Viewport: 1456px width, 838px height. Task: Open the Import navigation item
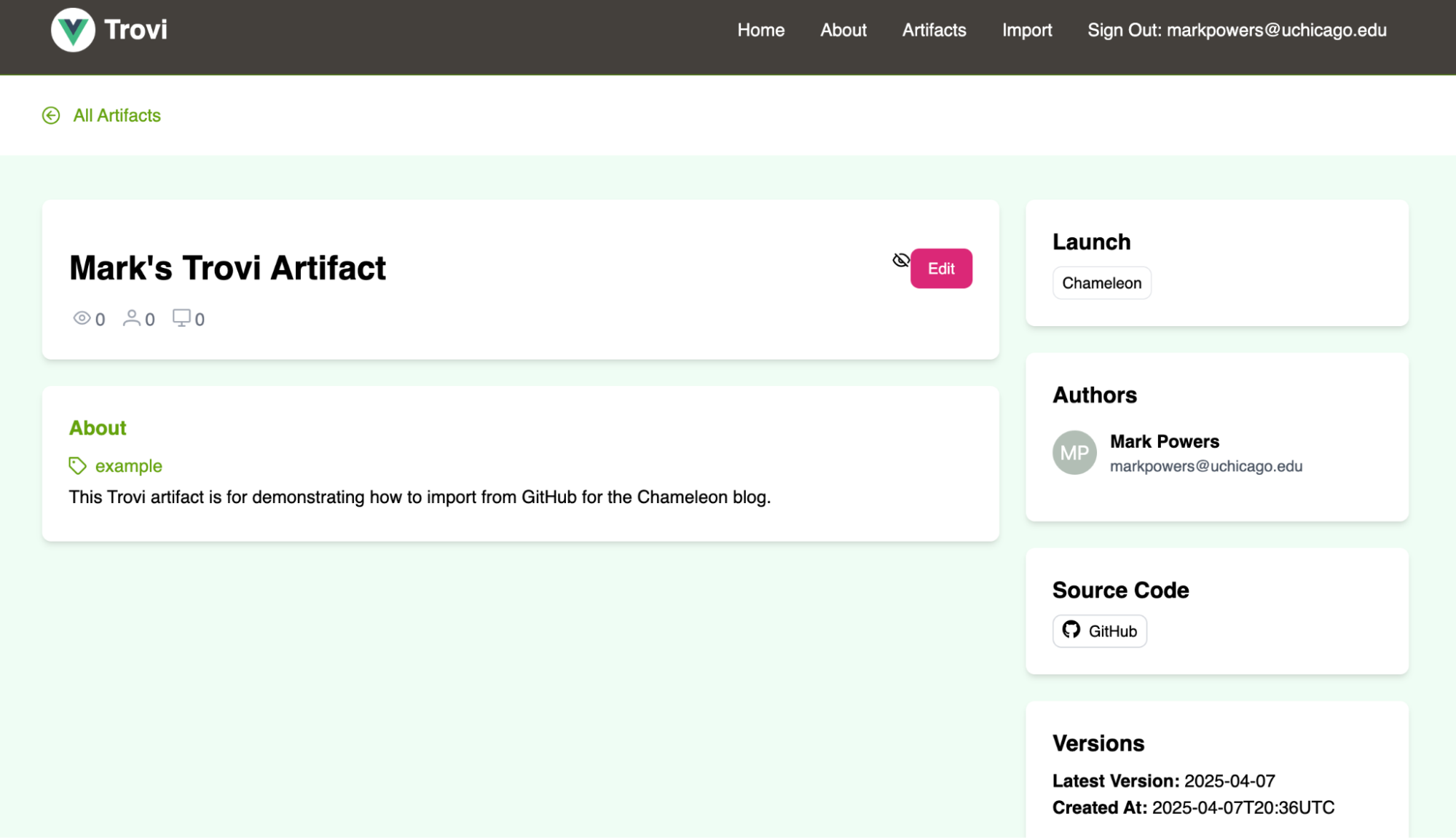[x=1027, y=30]
